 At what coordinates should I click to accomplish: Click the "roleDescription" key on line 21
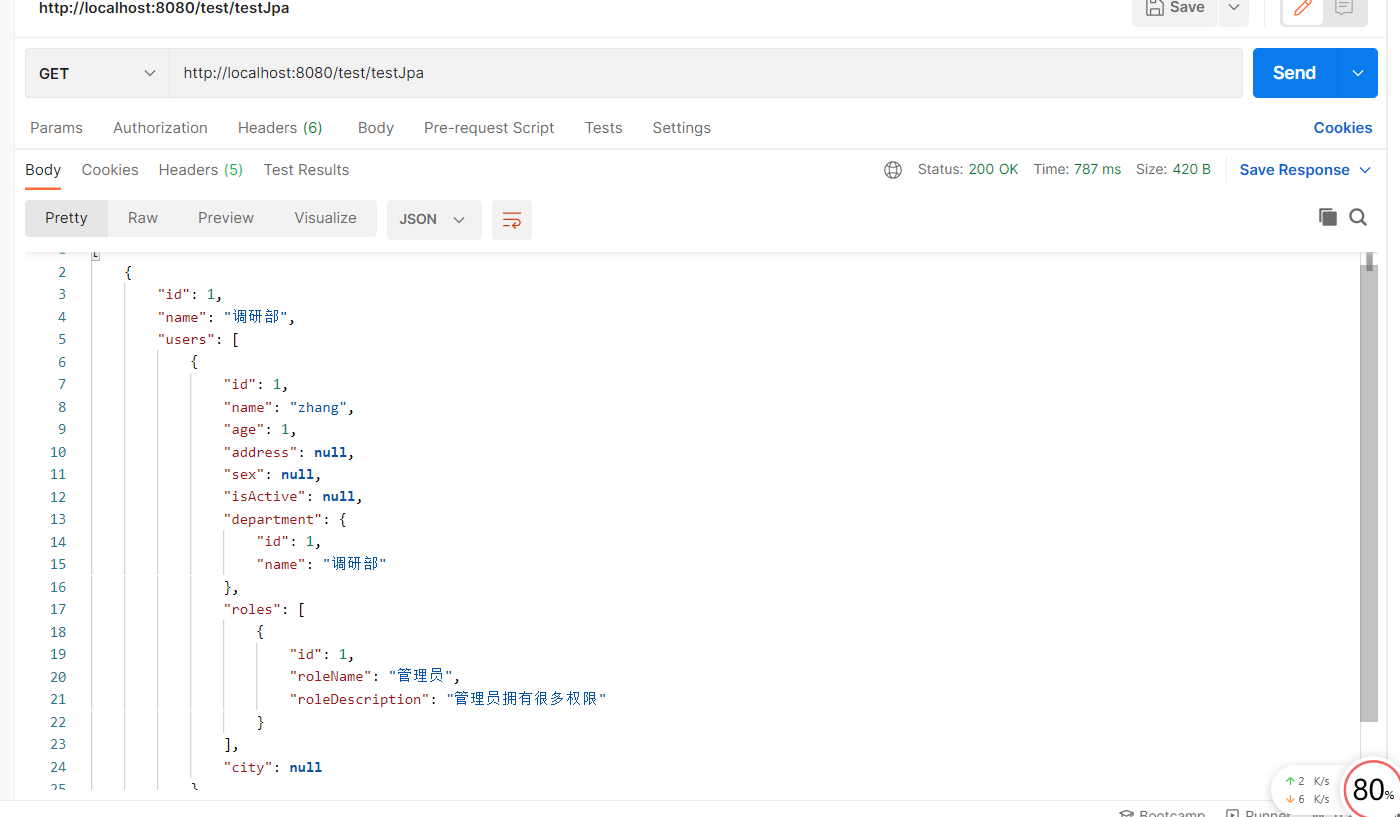click(360, 699)
